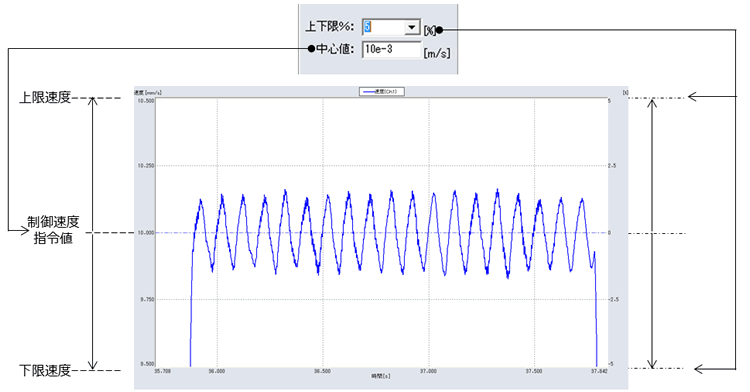Click the 速度(Ch1) legend box
Viewport: 750px width, 392px height.
point(382,91)
